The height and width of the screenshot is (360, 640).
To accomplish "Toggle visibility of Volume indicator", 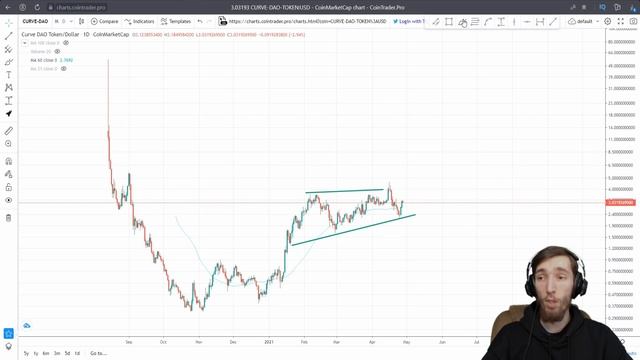I will (57, 51).
